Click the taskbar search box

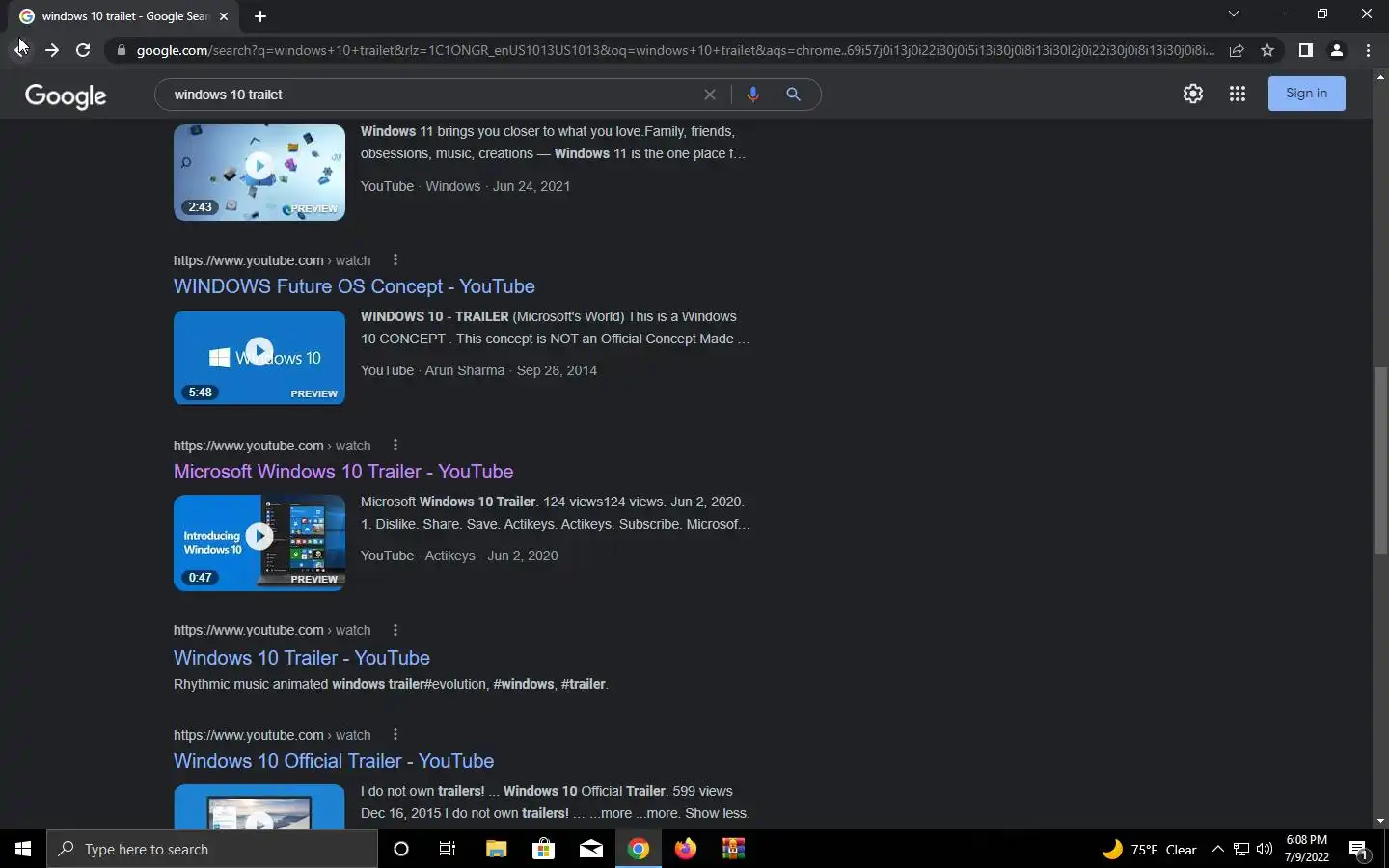212,849
